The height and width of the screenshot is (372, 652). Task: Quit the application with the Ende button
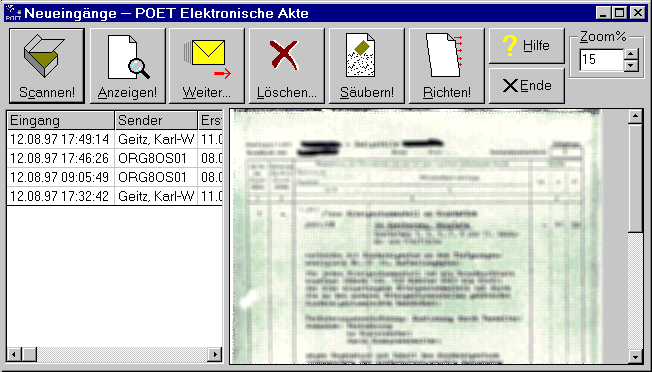tap(526, 86)
